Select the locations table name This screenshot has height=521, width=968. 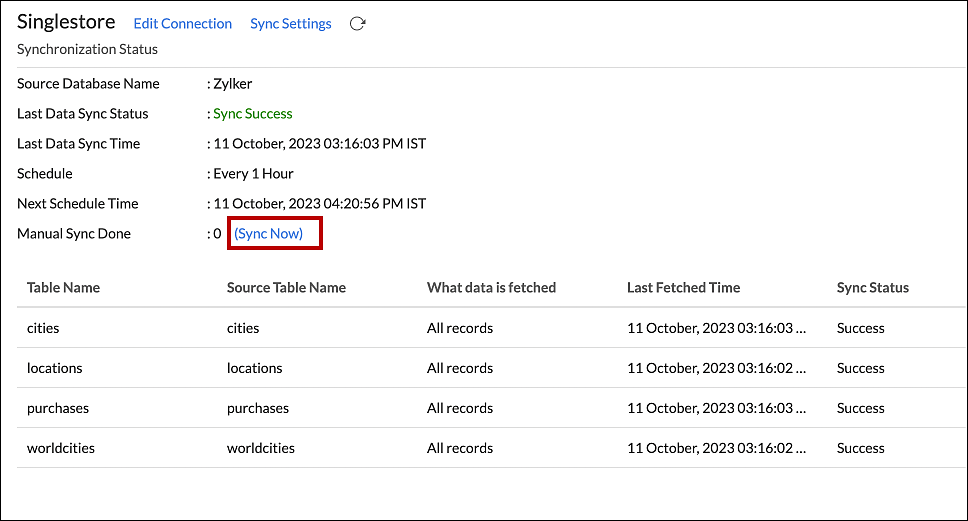[54, 368]
